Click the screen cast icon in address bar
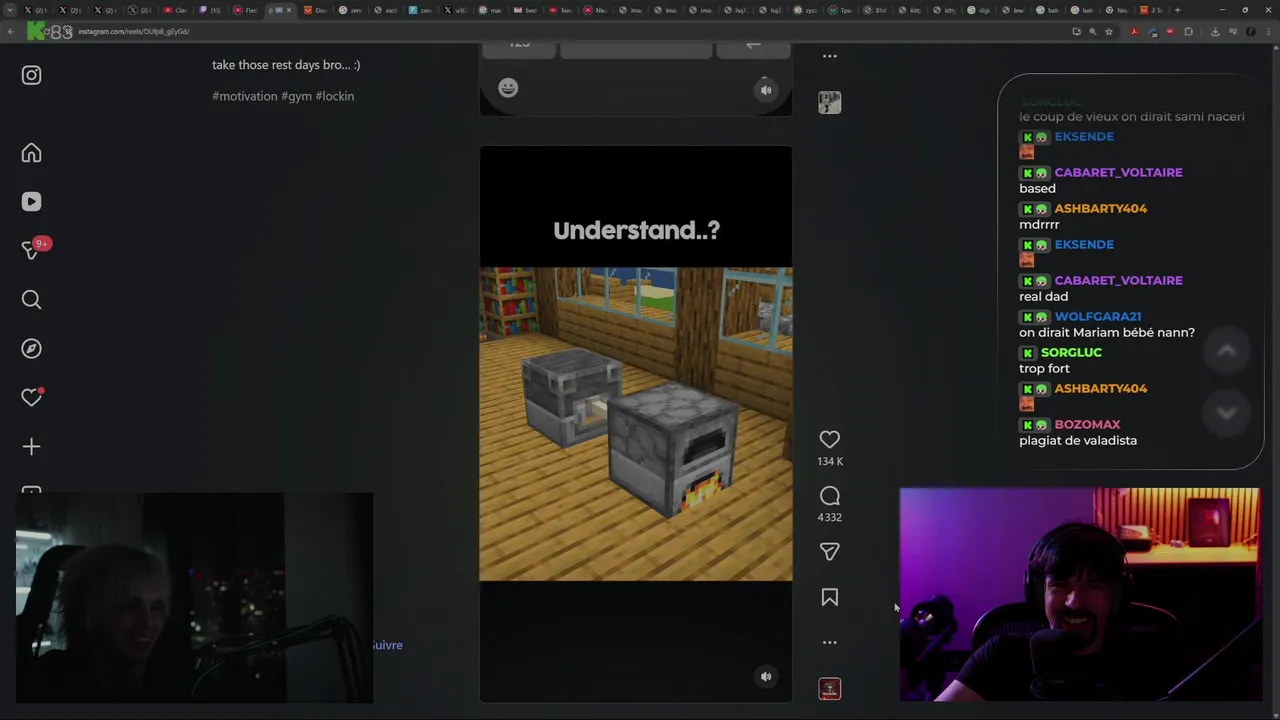The width and height of the screenshot is (1280, 720). (x=1076, y=31)
